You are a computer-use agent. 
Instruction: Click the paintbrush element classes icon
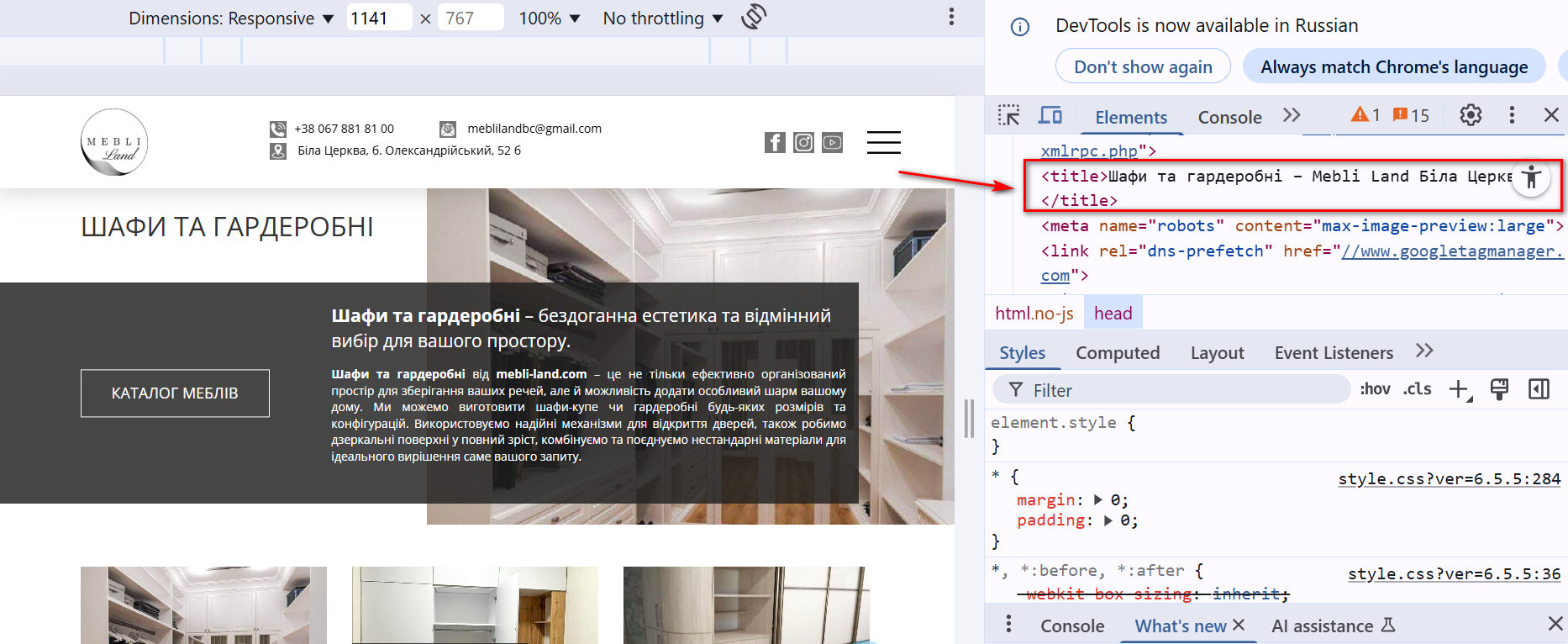[1499, 389]
